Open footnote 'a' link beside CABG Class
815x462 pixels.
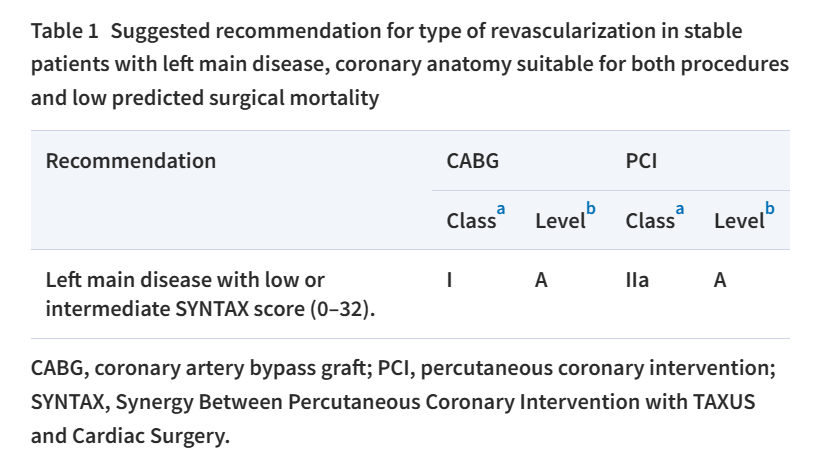[501, 209]
